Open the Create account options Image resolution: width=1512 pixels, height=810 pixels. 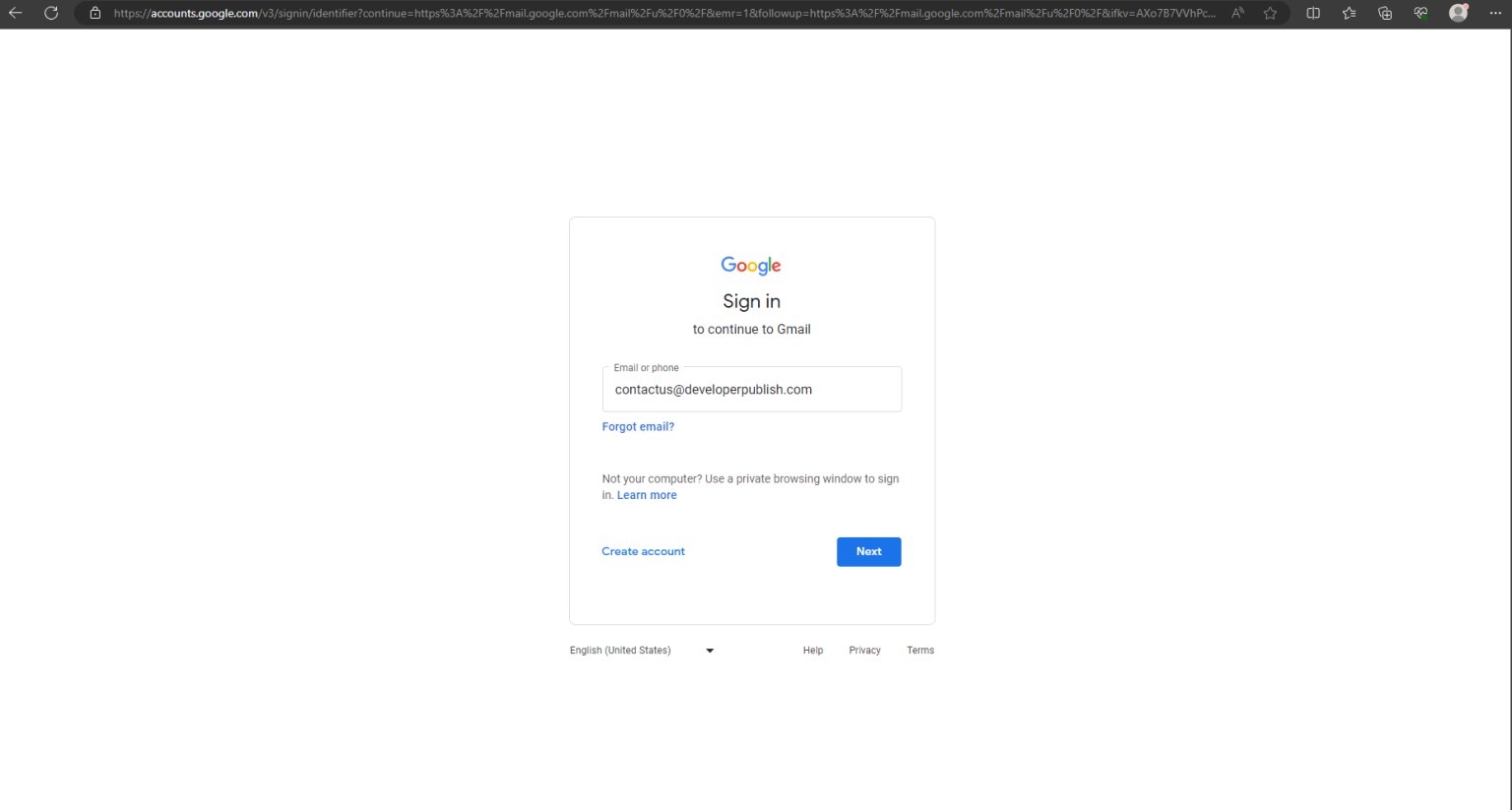[643, 551]
